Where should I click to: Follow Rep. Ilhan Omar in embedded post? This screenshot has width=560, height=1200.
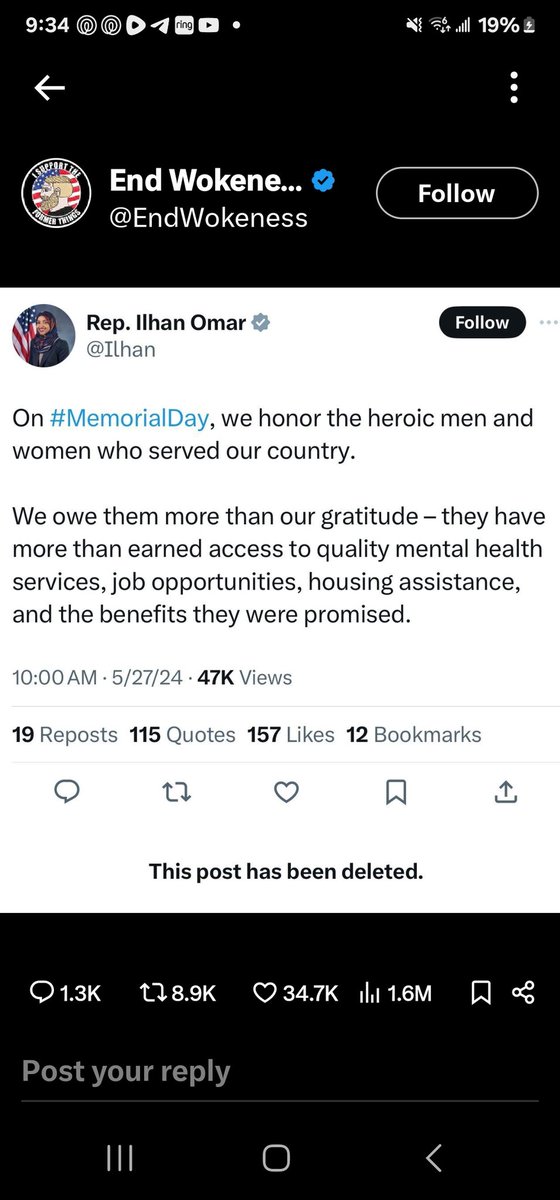(x=482, y=323)
